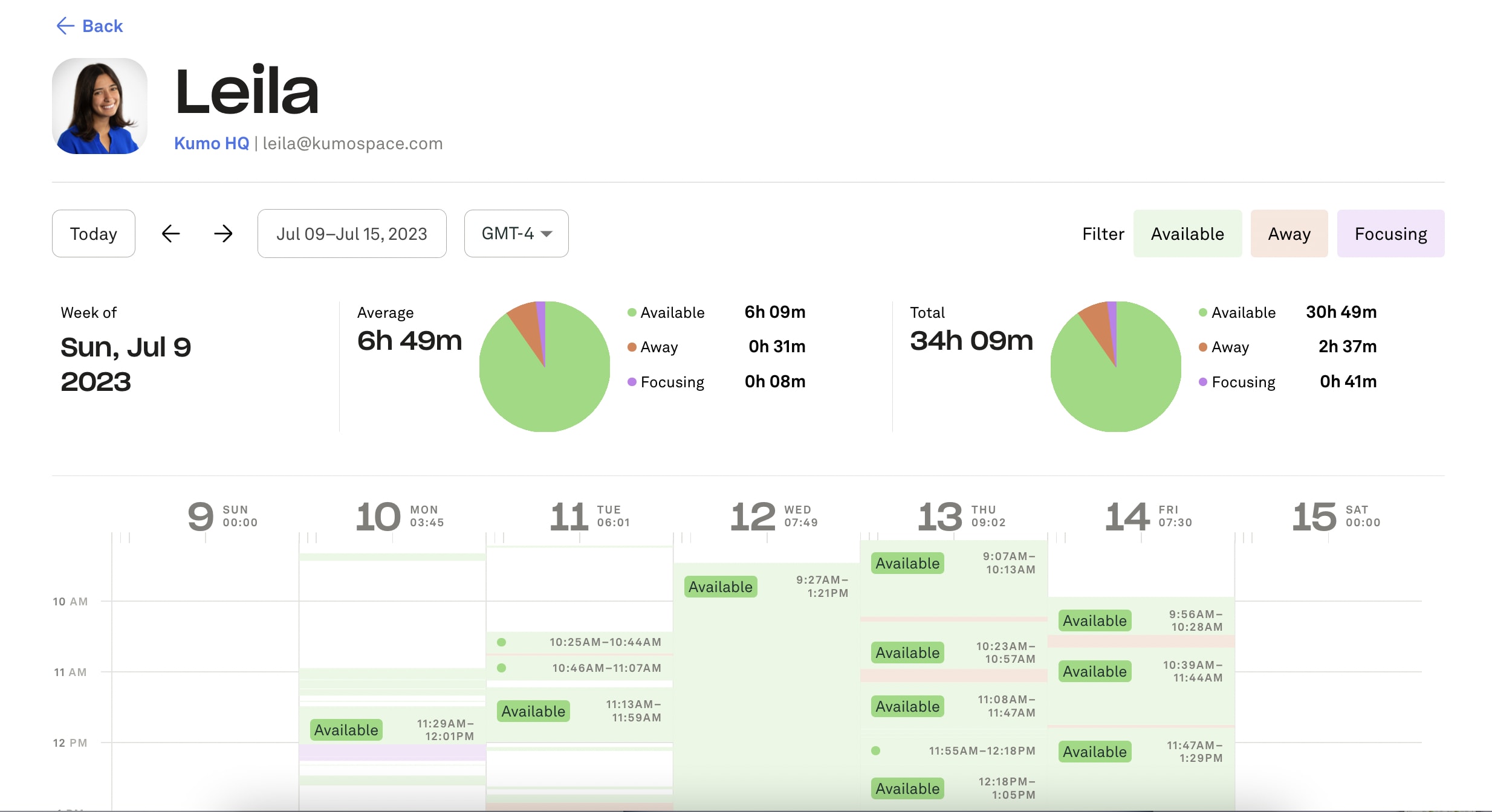Click green dot on 11:55AM–12:18PM slot
The image size is (1492, 812).
tap(875, 751)
